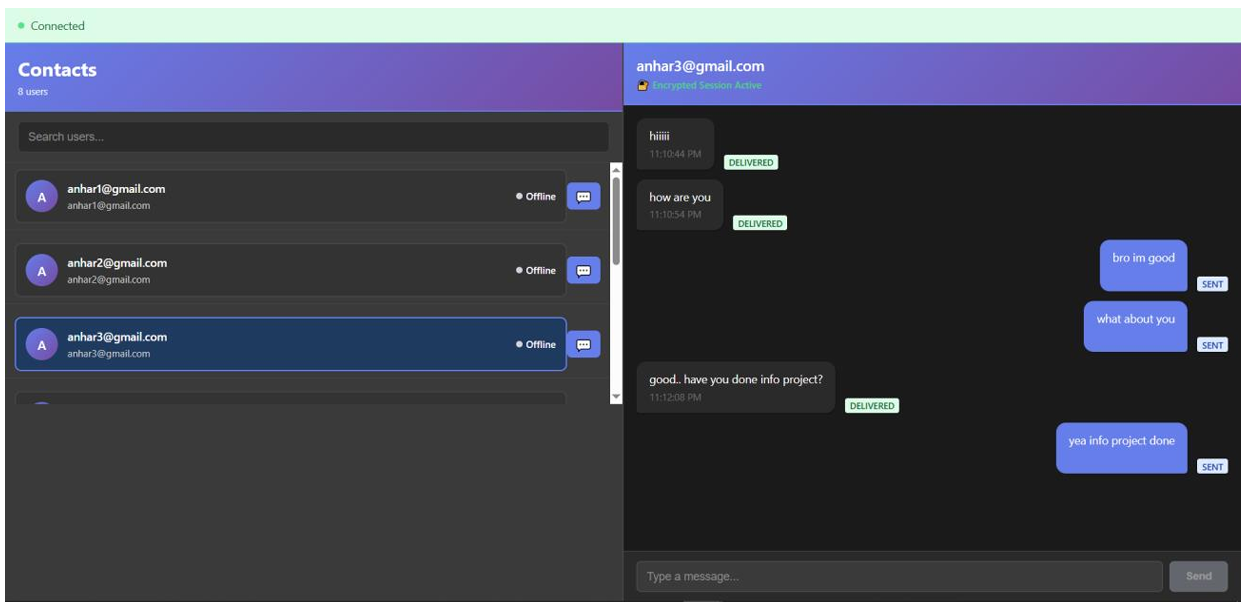
Task: Click the chat icon for anhar2@gmail.com
Action: click(x=583, y=271)
